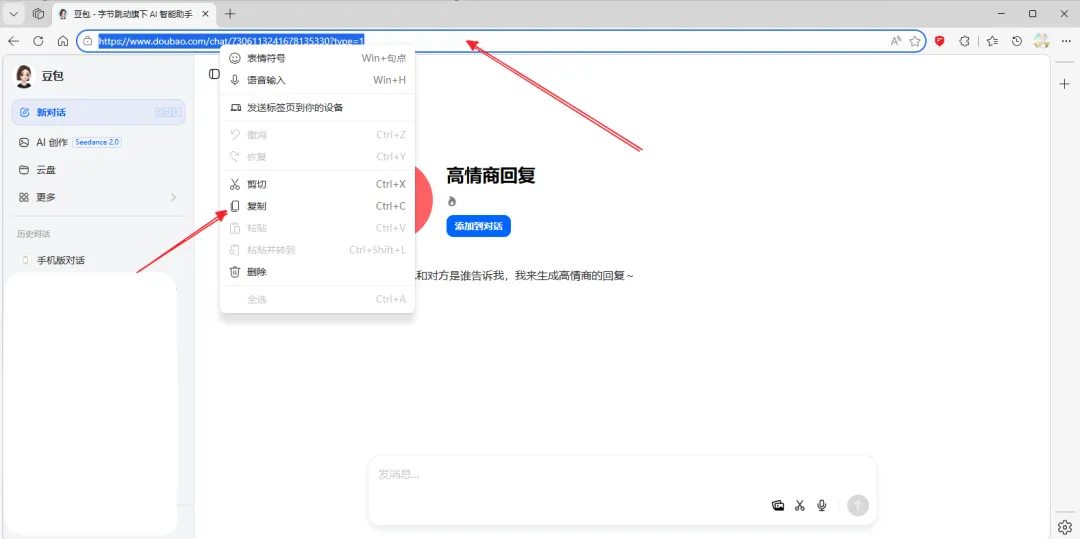Open the workspaces icon beside the tab
The image size is (1080, 539).
pyautogui.click(x=39, y=14)
